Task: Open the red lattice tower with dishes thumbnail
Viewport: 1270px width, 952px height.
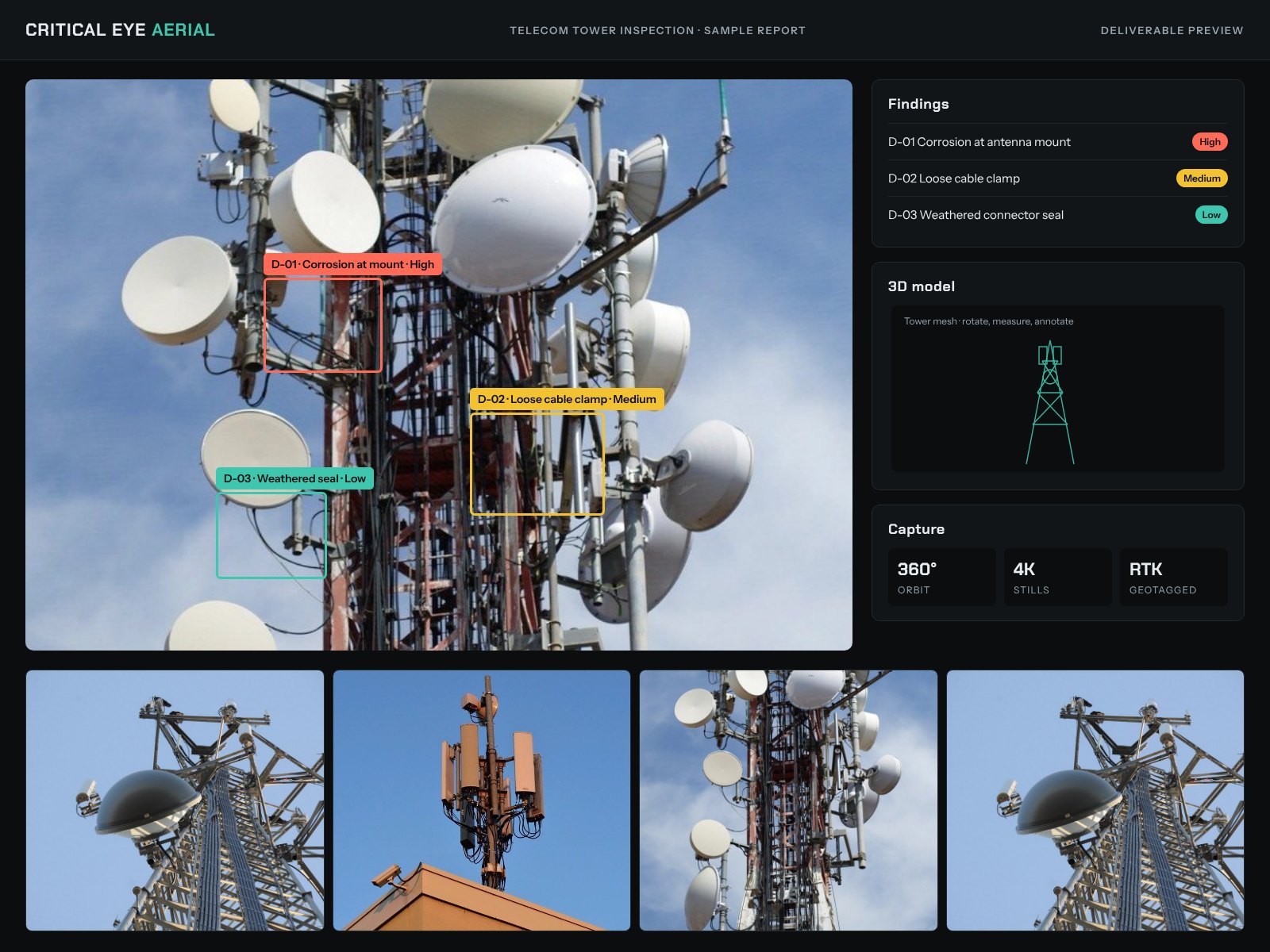Action: pyautogui.click(x=788, y=800)
